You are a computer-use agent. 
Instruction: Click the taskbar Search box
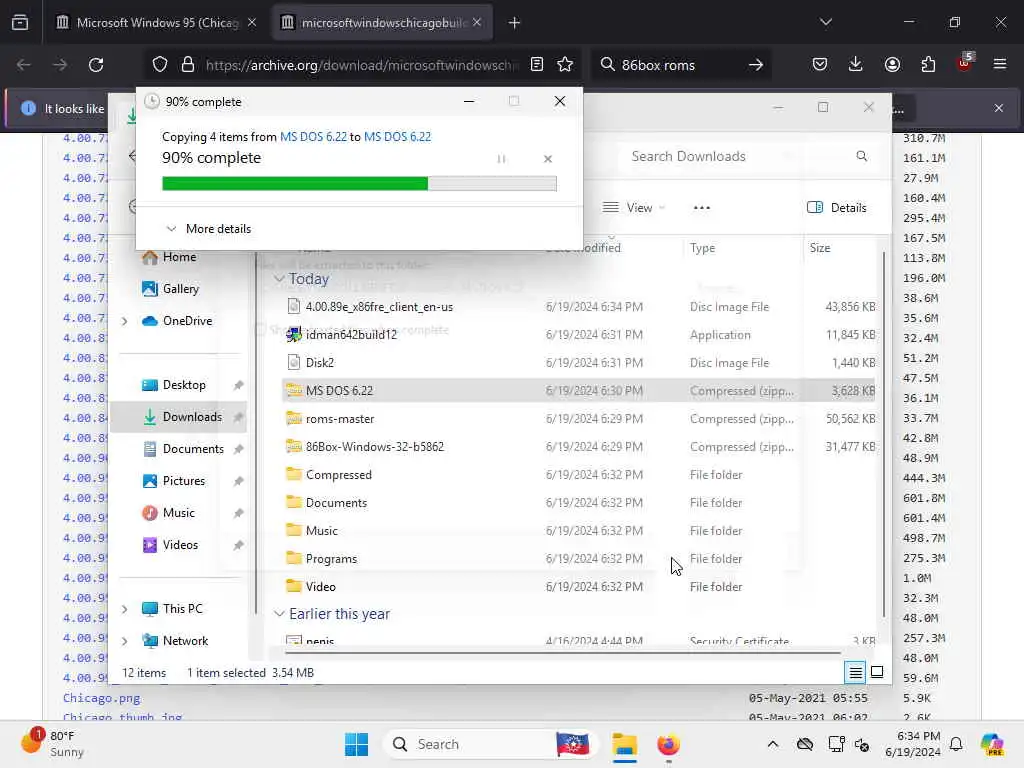490,744
